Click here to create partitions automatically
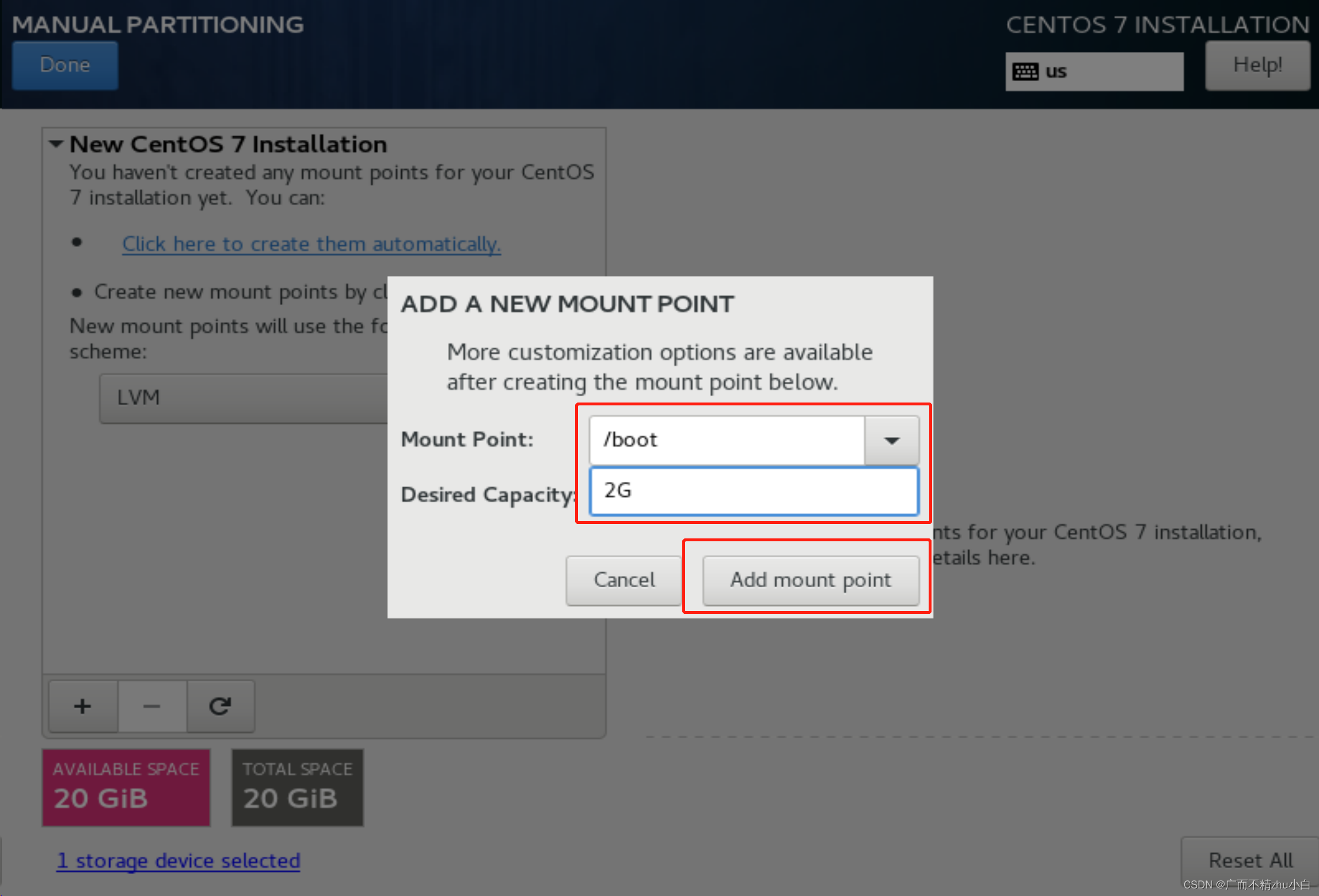The width and height of the screenshot is (1319, 896). pyautogui.click(x=310, y=243)
